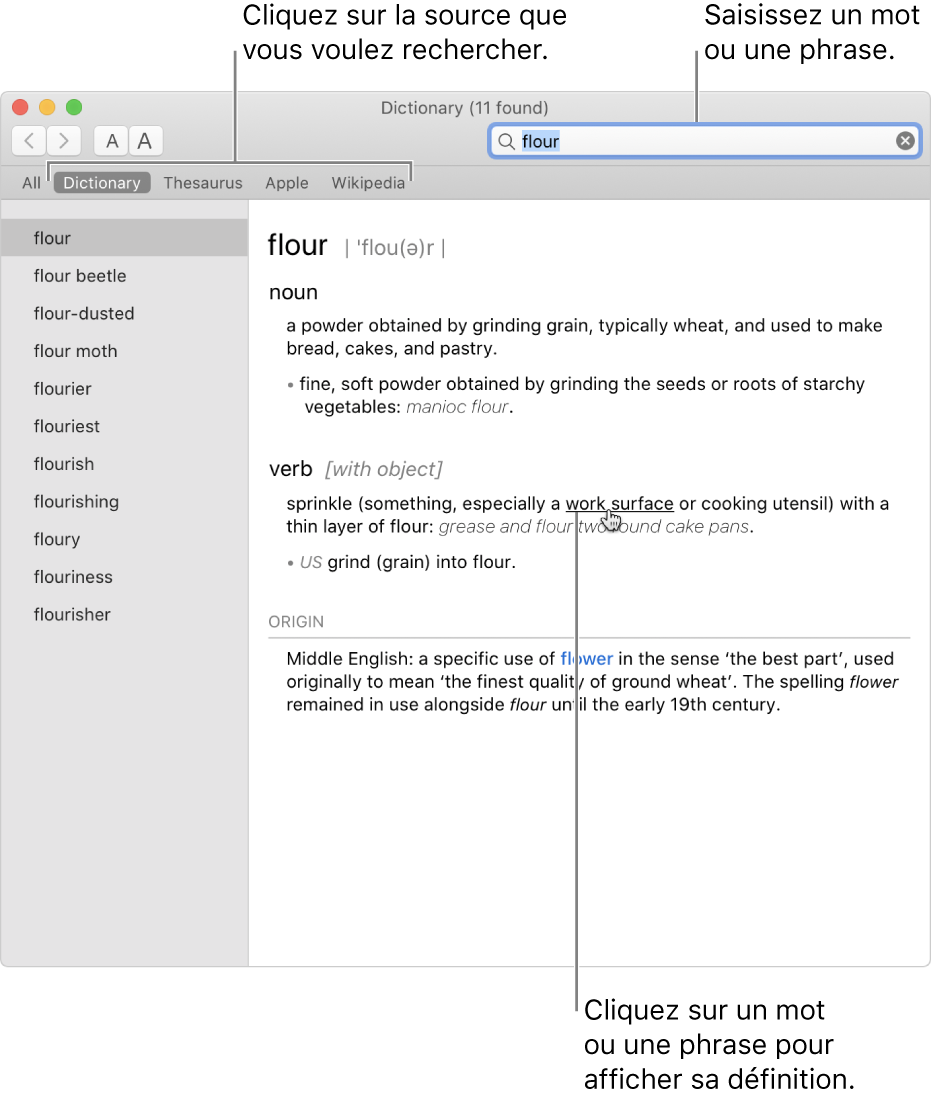Follow the blue 'flower' link in Origin
Image resolution: width=931 pixels, height=1096 pixels.
(x=586, y=658)
